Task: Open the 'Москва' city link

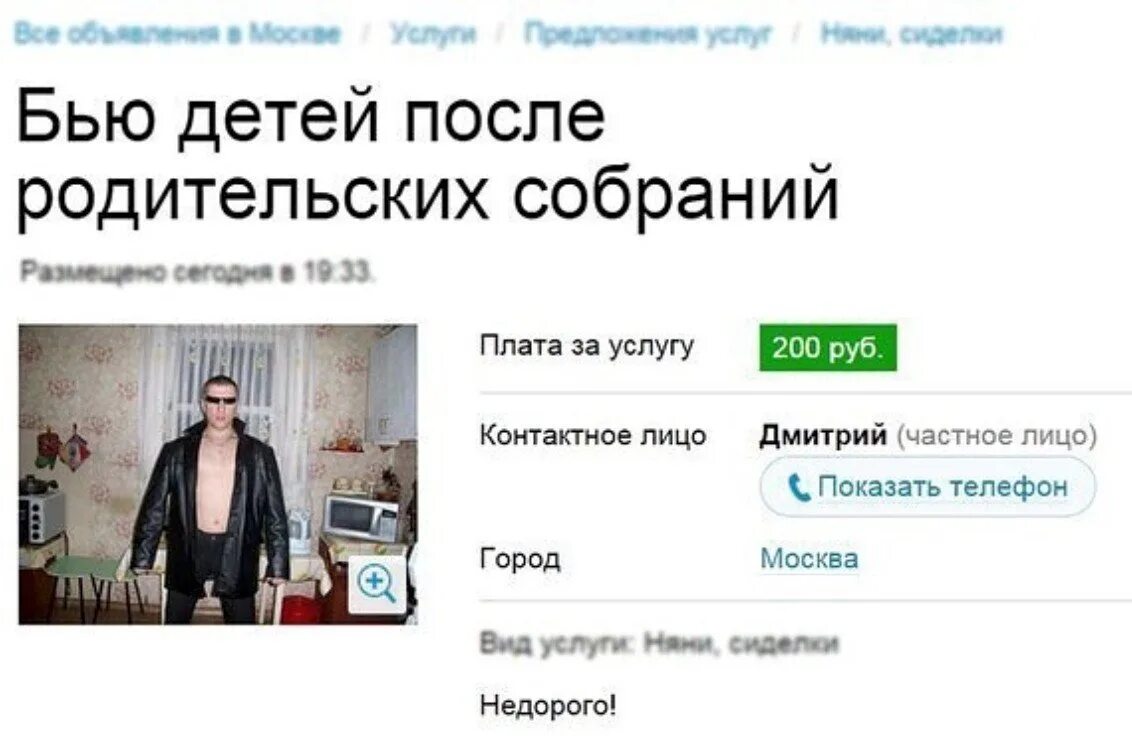Action: pyautogui.click(x=809, y=558)
